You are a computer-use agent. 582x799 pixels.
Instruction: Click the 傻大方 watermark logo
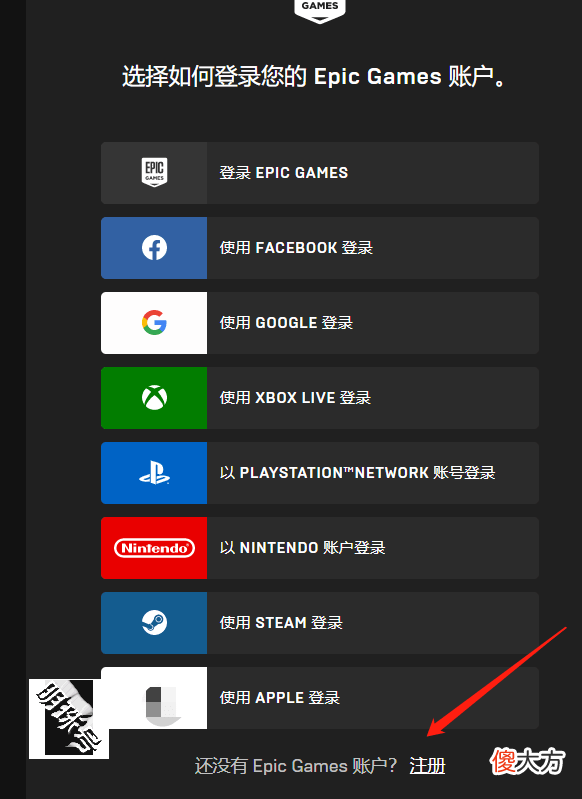(527, 762)
